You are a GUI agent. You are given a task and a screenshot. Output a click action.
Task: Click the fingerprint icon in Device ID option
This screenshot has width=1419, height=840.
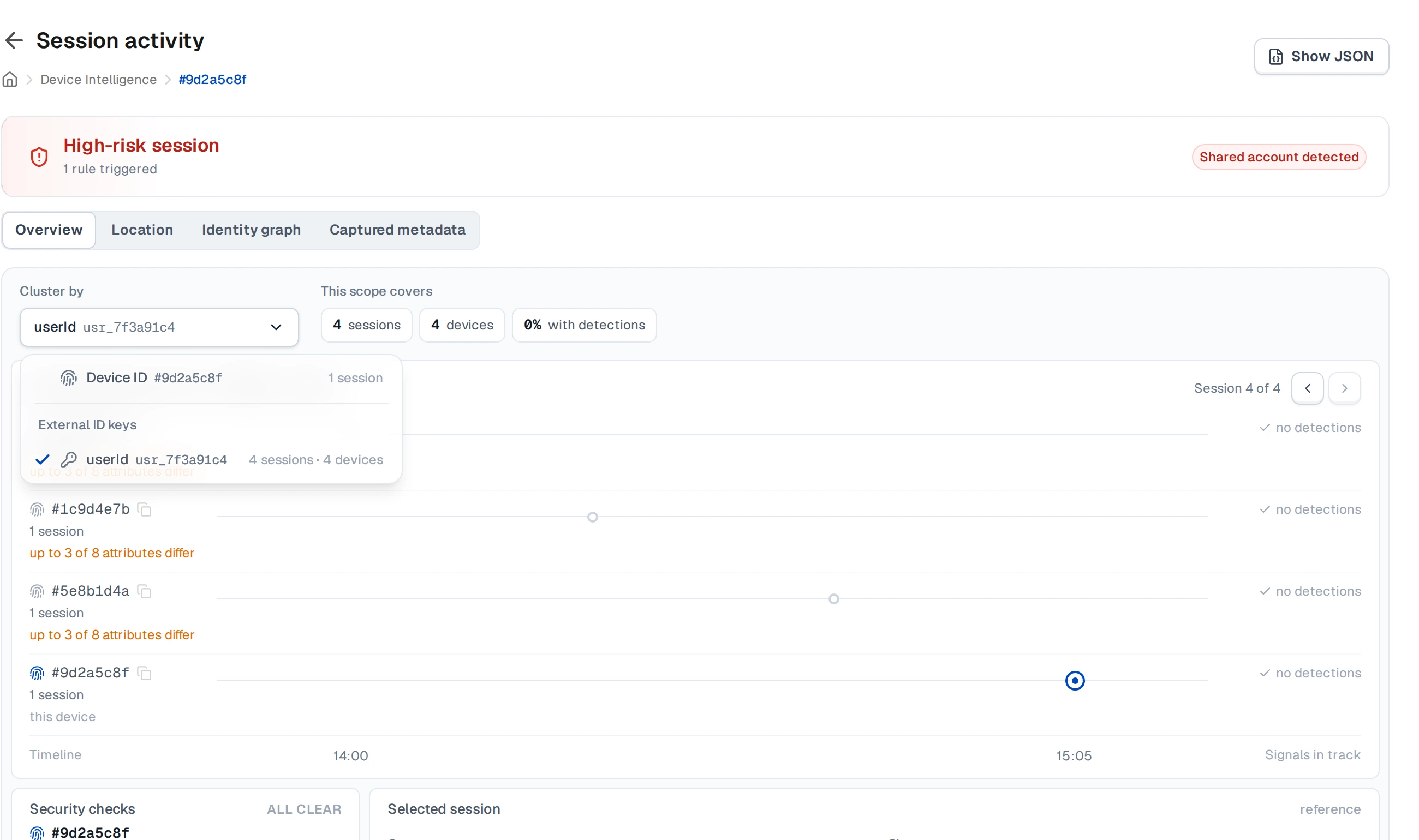tap(69, 378)
